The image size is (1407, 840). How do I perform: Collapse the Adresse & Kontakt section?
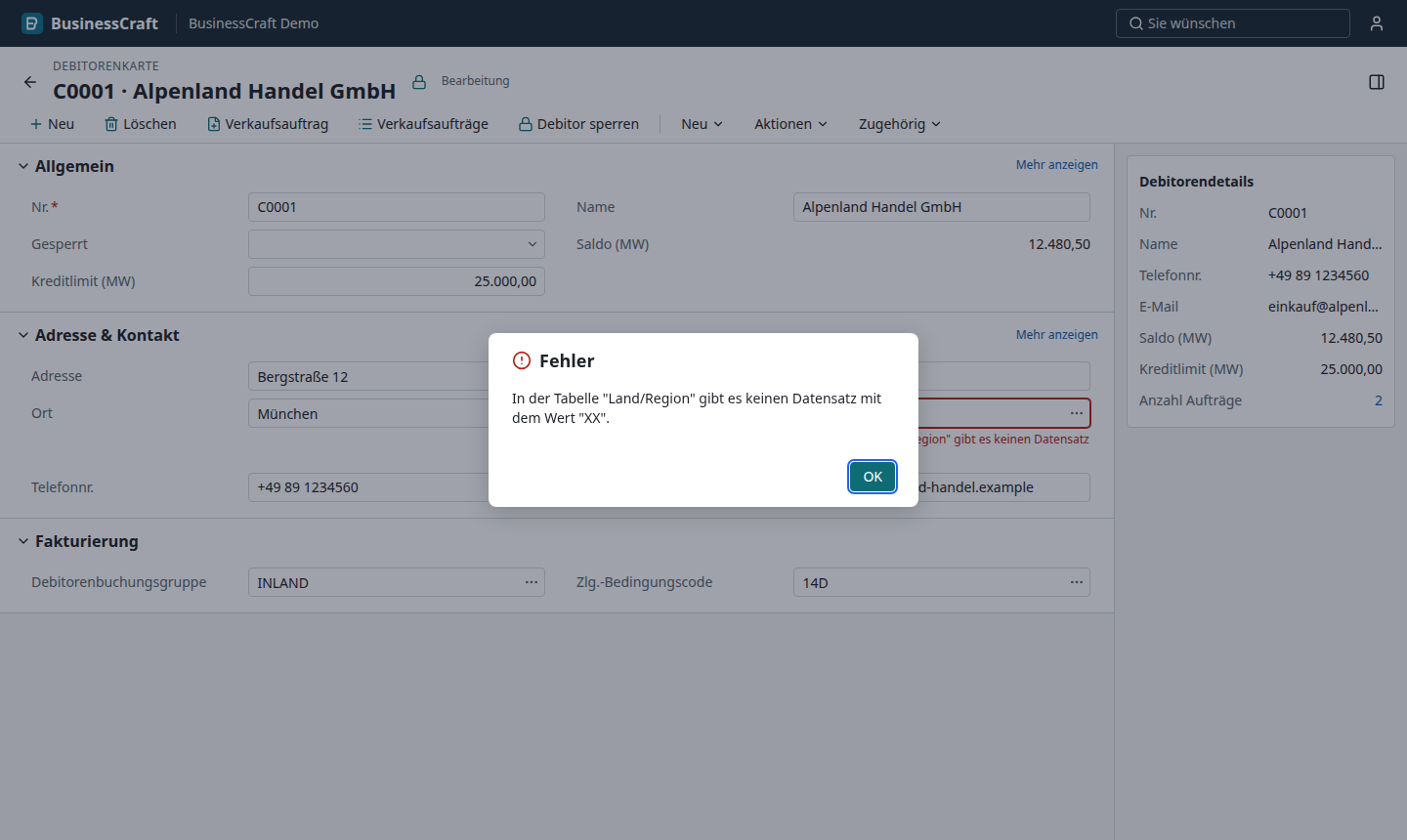point(23,335)
